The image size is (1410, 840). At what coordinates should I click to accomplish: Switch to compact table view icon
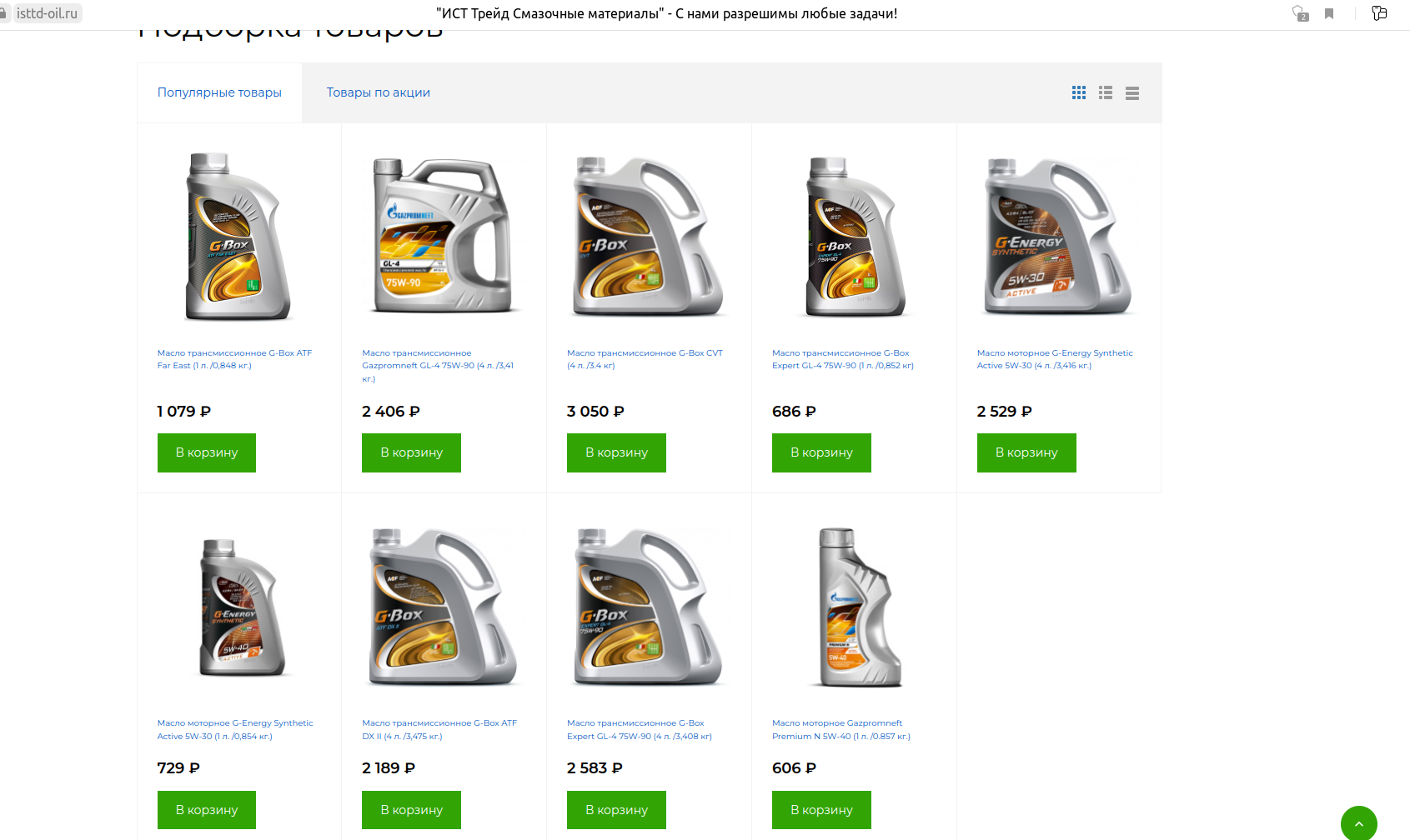[x=1132, y=93]
